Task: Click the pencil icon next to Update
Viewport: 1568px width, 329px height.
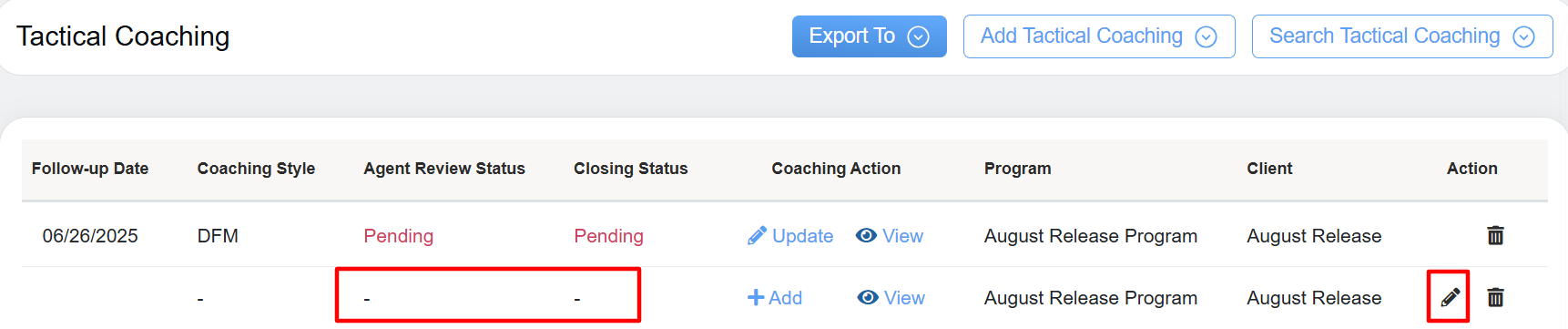Action: 757,235
